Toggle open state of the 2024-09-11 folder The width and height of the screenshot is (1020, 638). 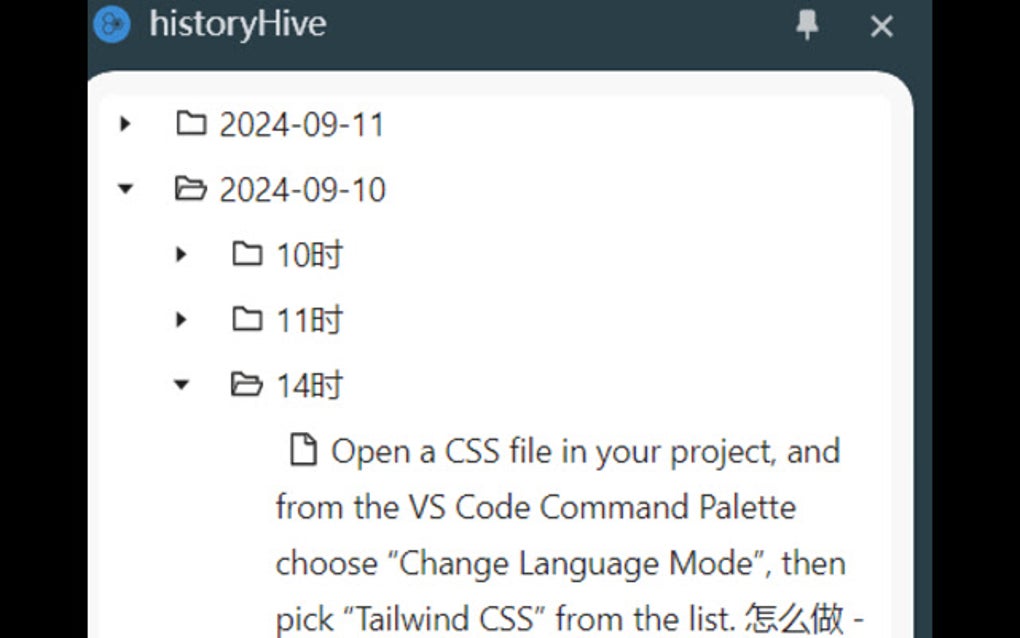point(126,124)
